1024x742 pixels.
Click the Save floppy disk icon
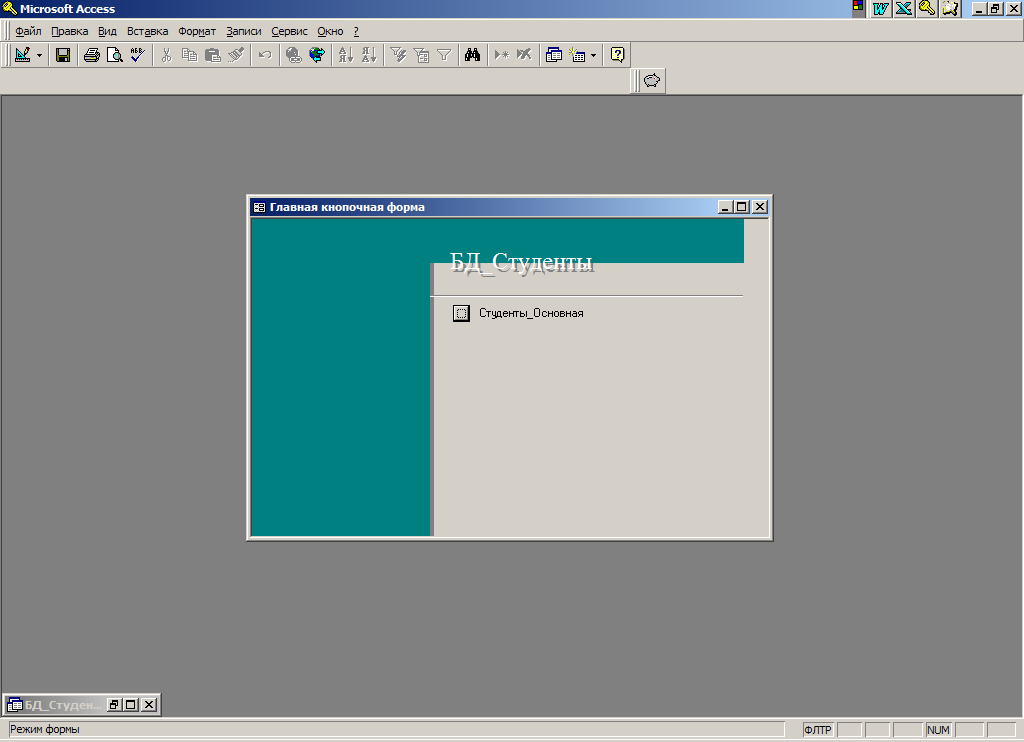pos(63,55)
